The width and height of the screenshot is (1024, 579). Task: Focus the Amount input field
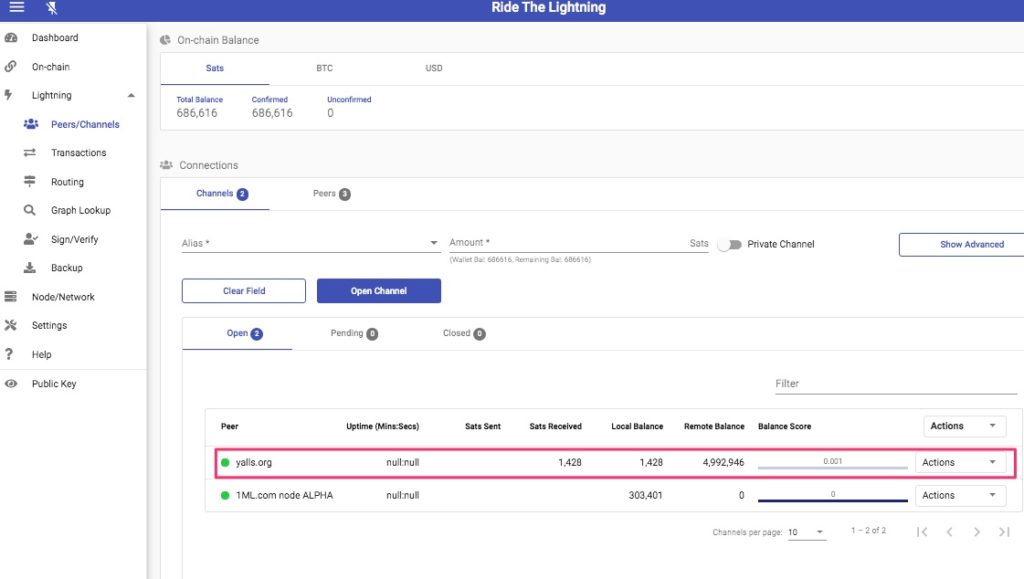(x=579, y=243)
